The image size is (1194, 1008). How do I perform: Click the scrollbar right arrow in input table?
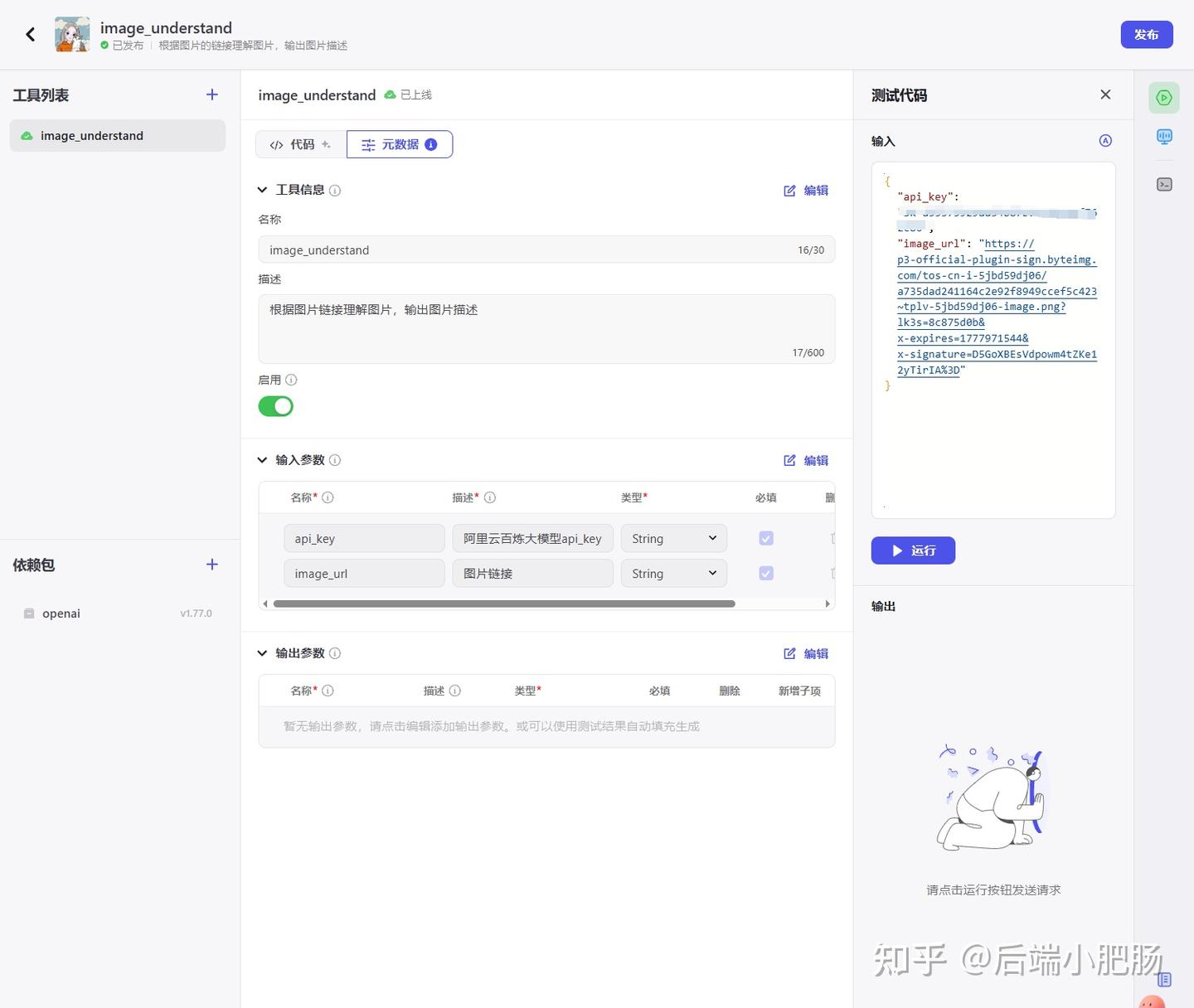tap(828, 603)
